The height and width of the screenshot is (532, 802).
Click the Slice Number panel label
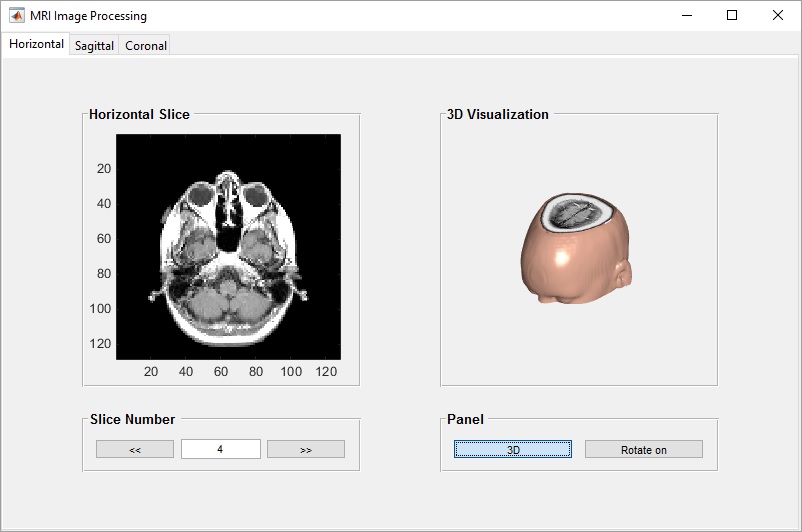click(x=132, y=419)
